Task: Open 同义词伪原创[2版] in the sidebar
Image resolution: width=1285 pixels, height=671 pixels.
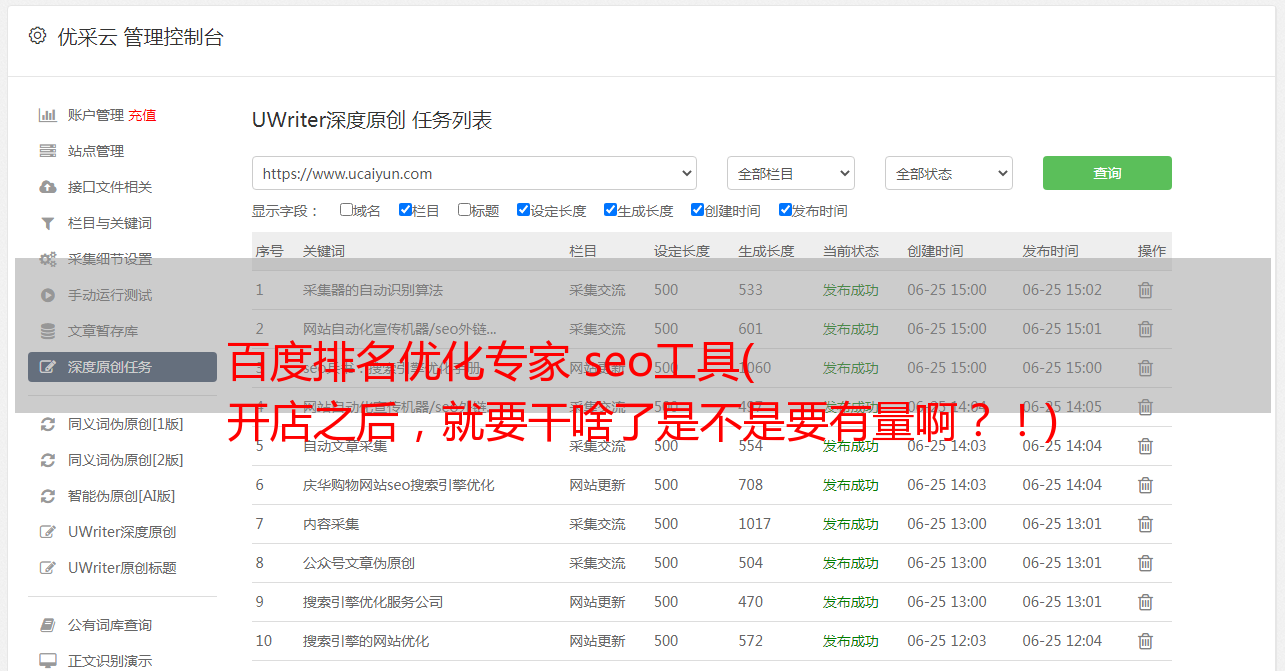Action: [x=125, y=460]
